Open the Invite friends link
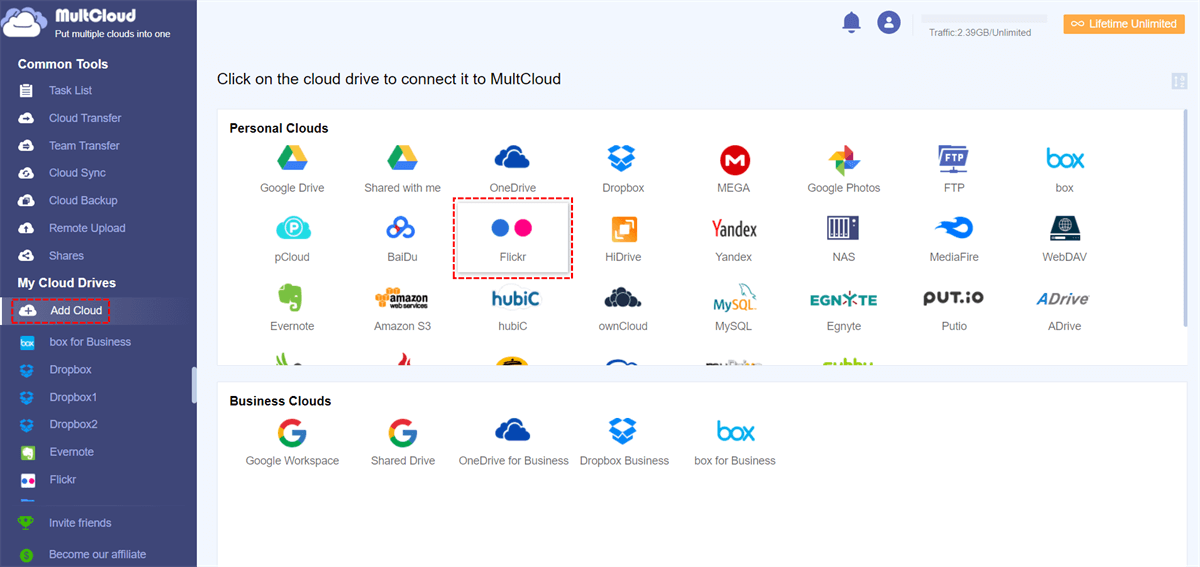 click(x=80, y=523)
